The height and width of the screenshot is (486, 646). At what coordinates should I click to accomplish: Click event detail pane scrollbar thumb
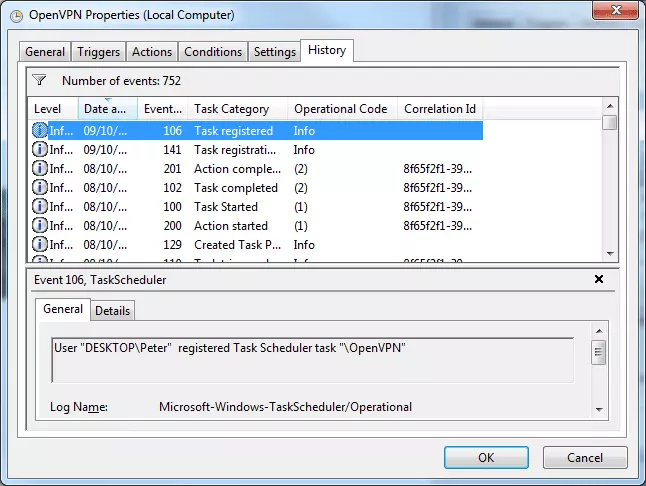[599, 352]
